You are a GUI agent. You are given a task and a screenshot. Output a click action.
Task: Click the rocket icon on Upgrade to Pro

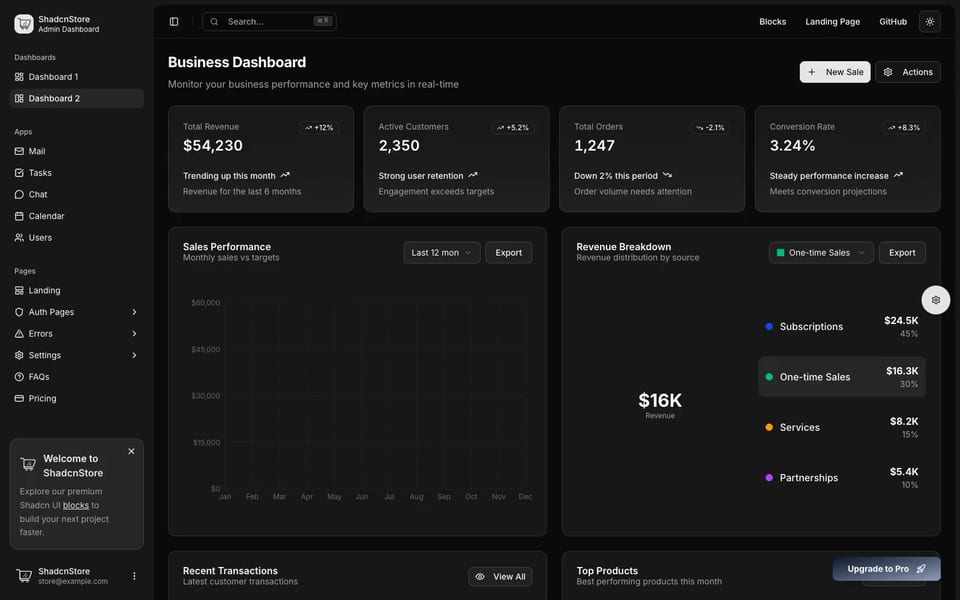921,569
